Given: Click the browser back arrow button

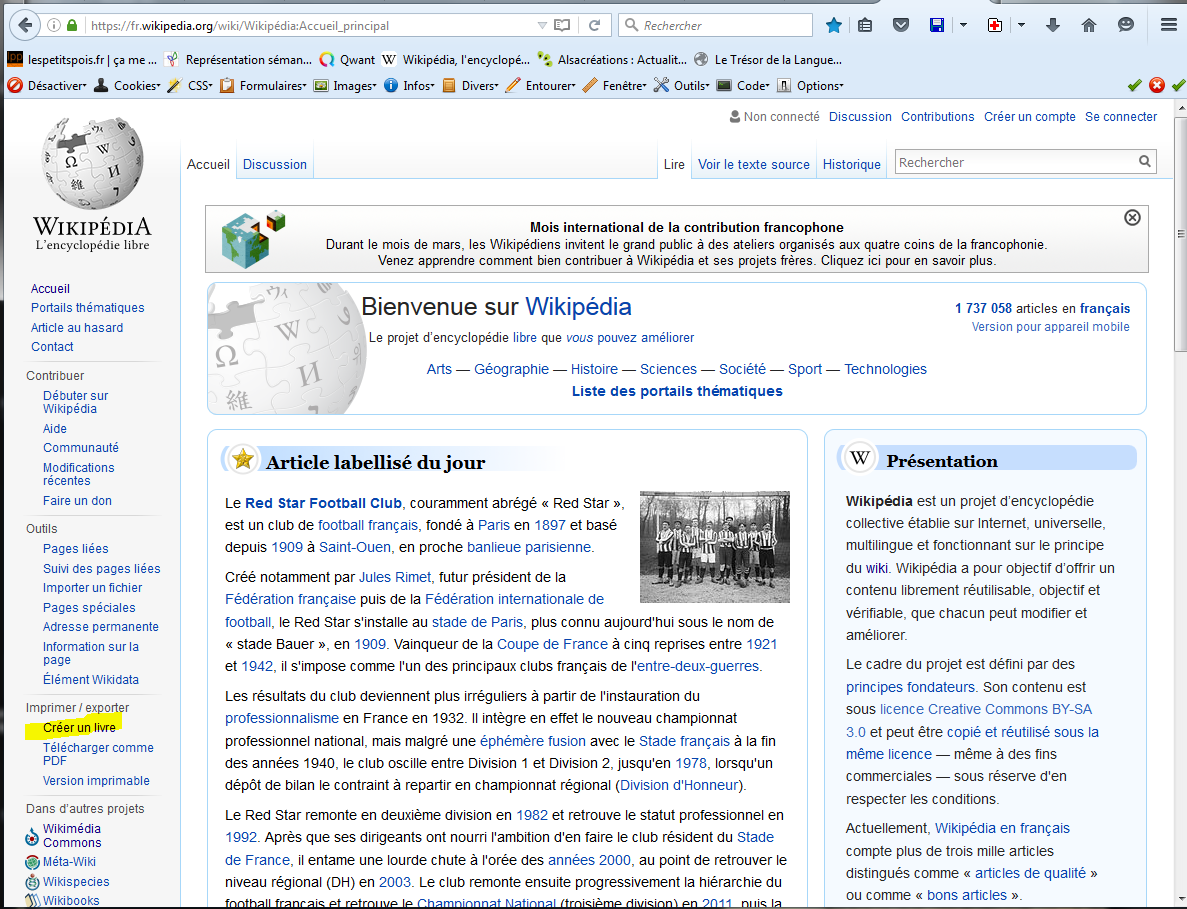Looking at the screenshot, I should (x=23, y=25).
